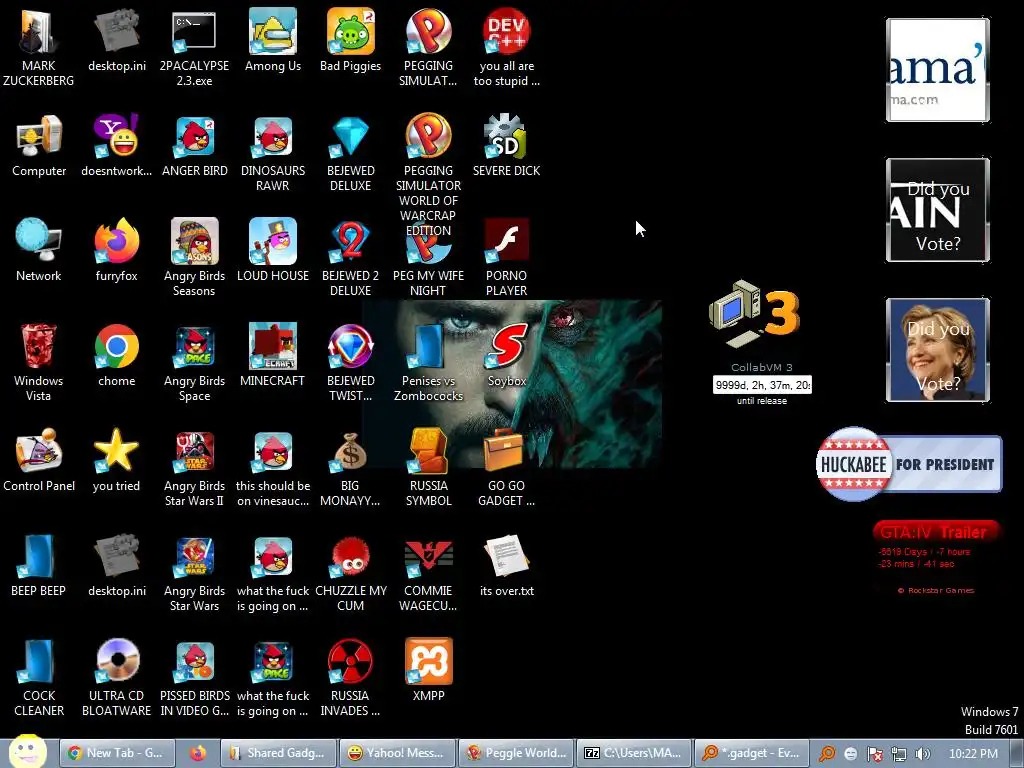Open the Among Us desktop shortcut
Image resolution: width=1024 pixels, height=768 pixels.
point(273,39)
